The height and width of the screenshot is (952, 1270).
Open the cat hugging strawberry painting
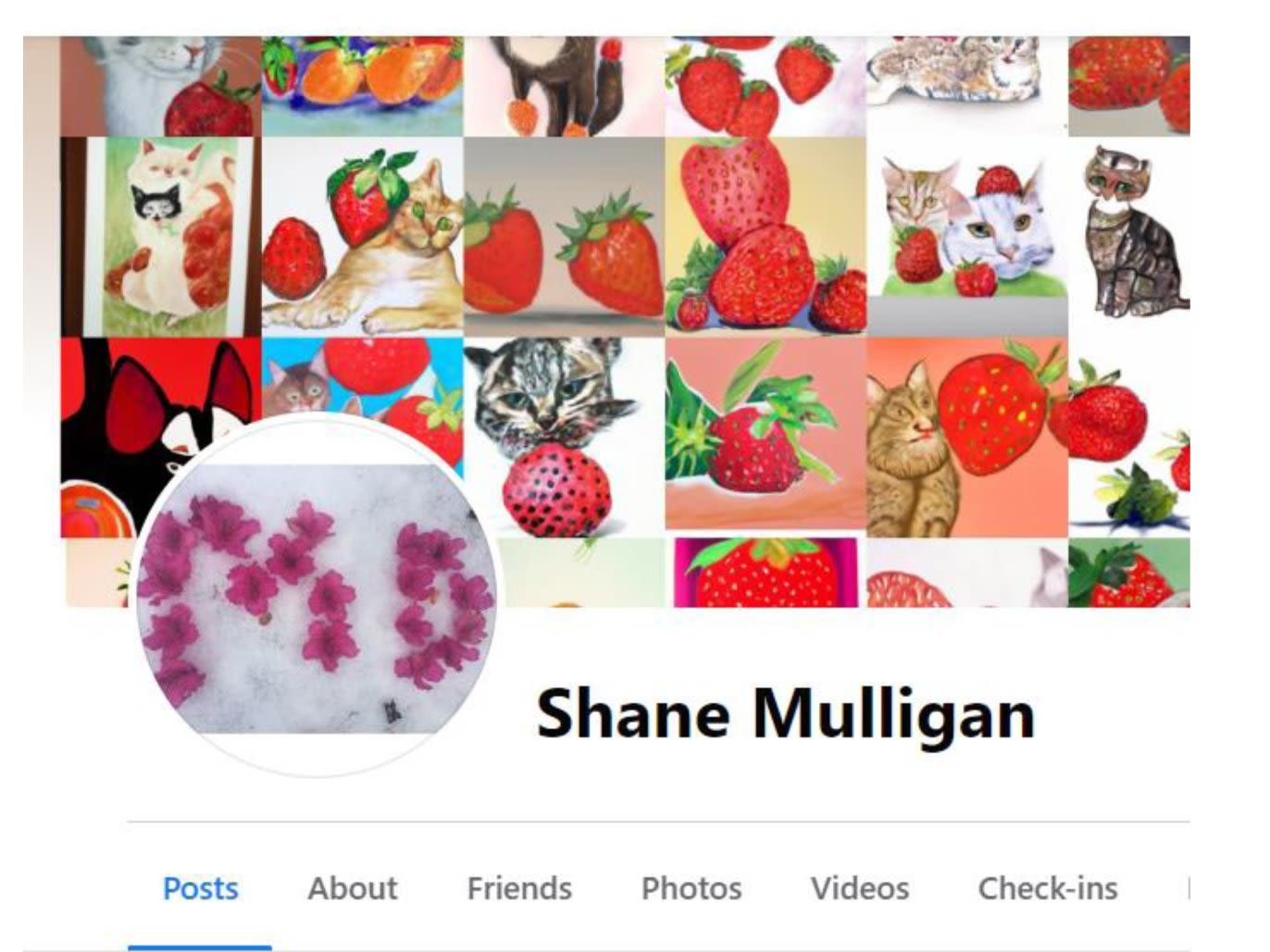coord(362,237)
